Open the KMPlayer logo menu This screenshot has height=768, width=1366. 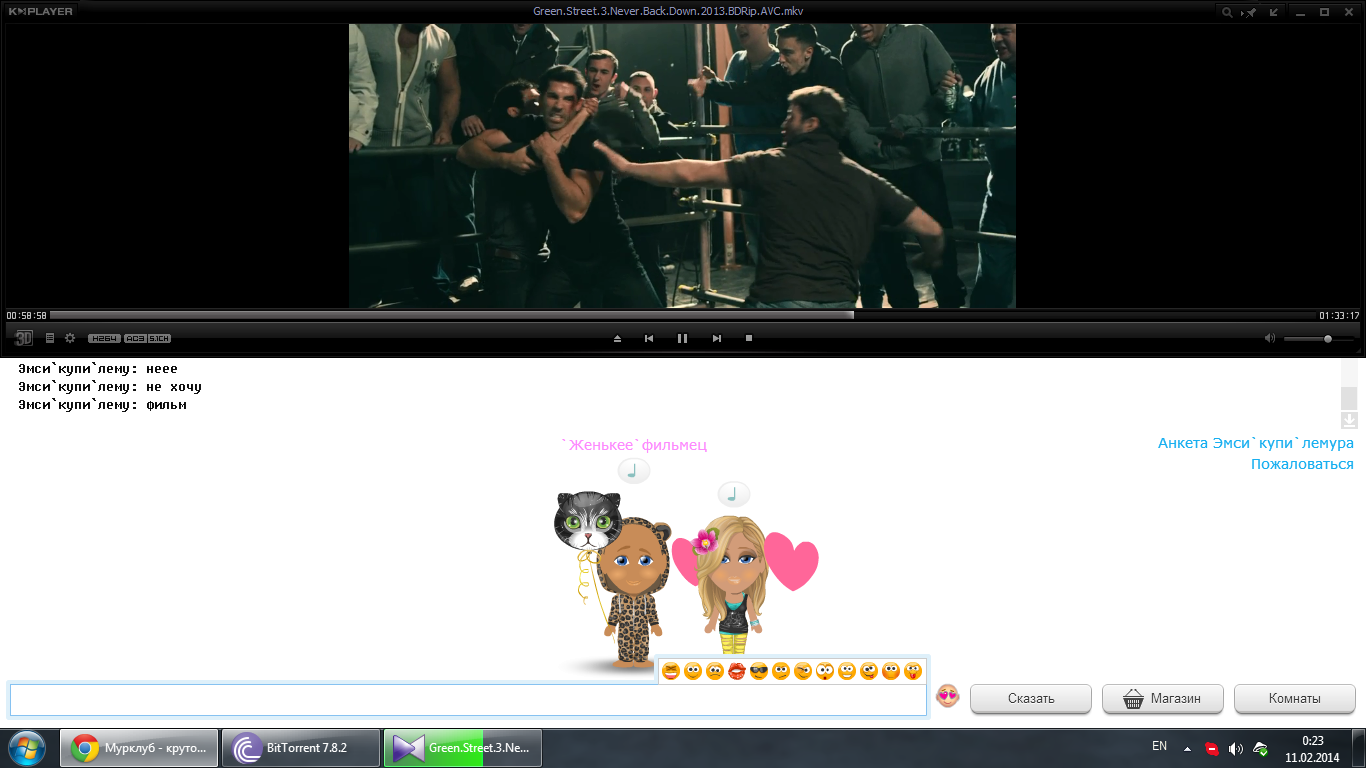click(x=41, y=11)
